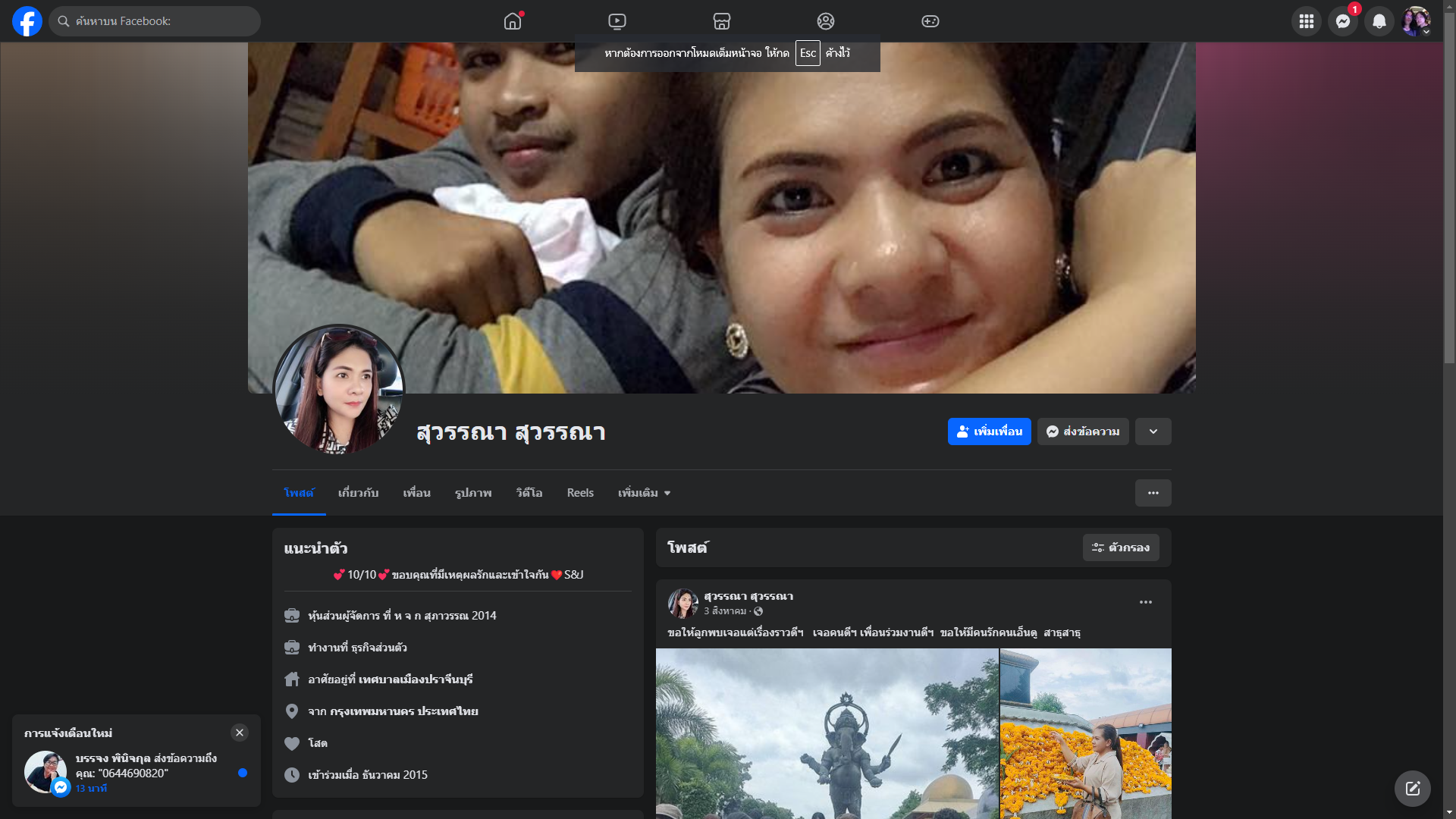Switch to the เกี่ยวกับ tab
The height and width of the screenshot is (819, 1456).
[358, 493]
